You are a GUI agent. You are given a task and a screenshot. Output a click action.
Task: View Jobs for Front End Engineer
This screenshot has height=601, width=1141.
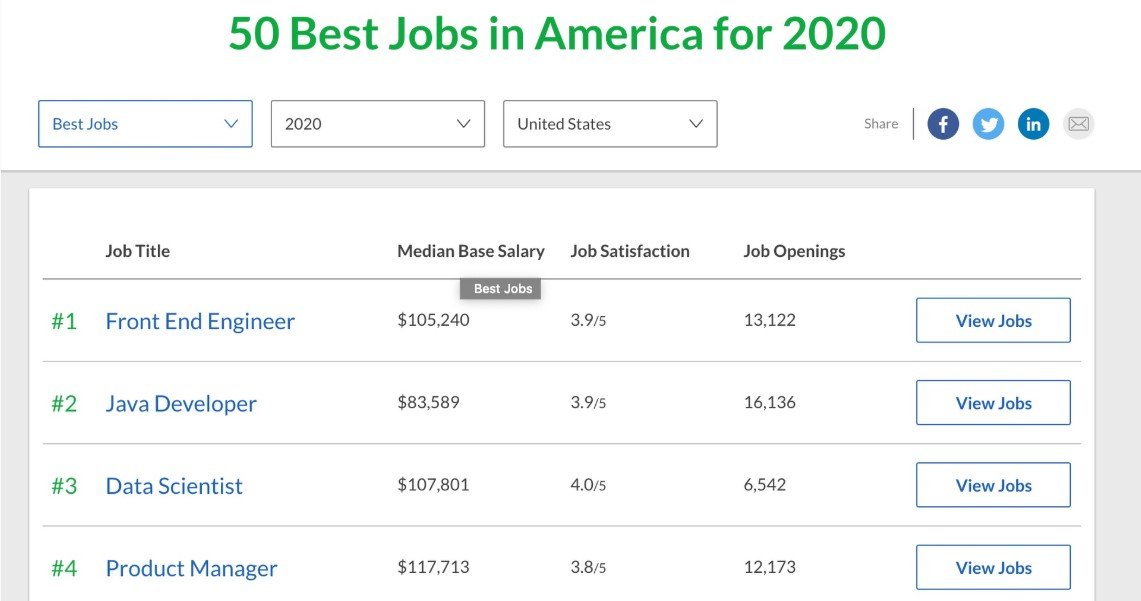pos(993,321)
